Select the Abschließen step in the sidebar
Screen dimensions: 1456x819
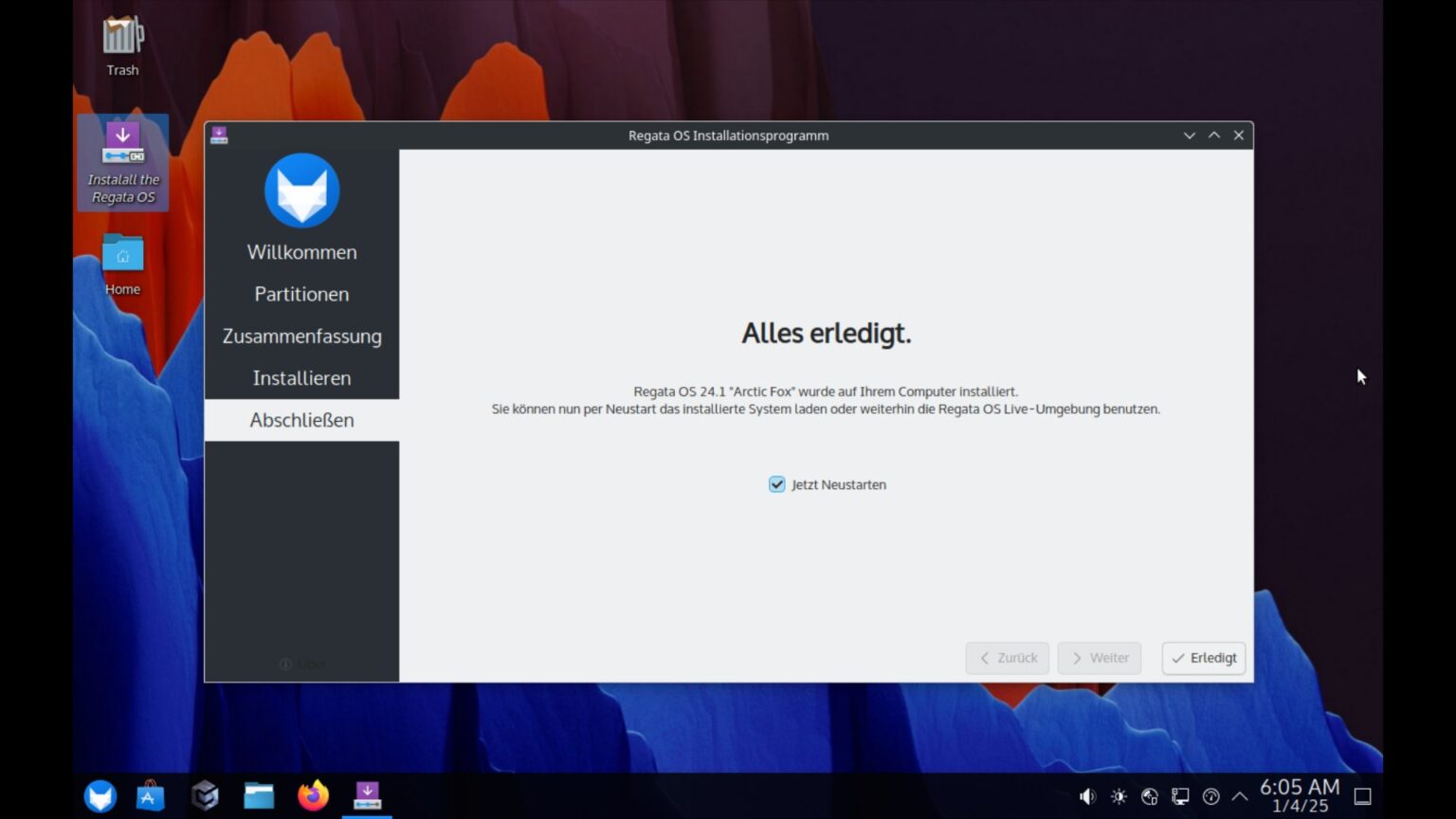pos(301,420)
